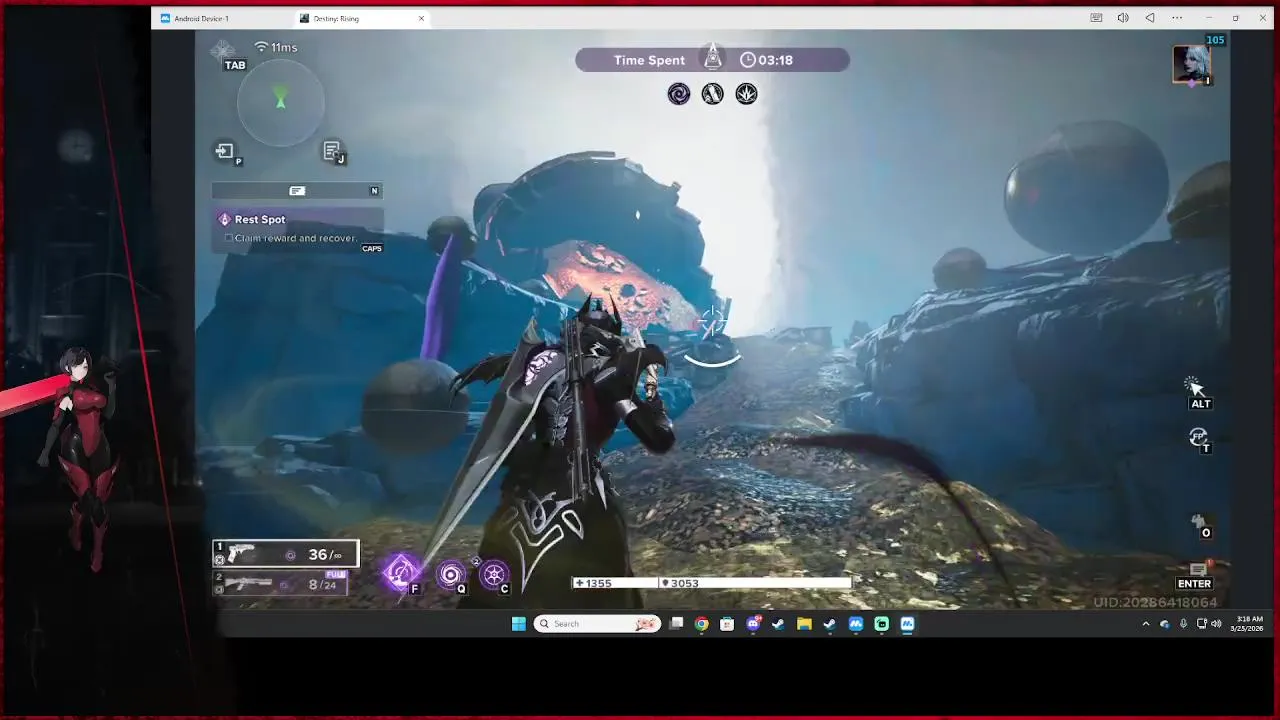Viewport: 1280px width, 720px height.
Task: Click the exit icon labeled P
Action: pyautogui.click(x=225, y=151)
